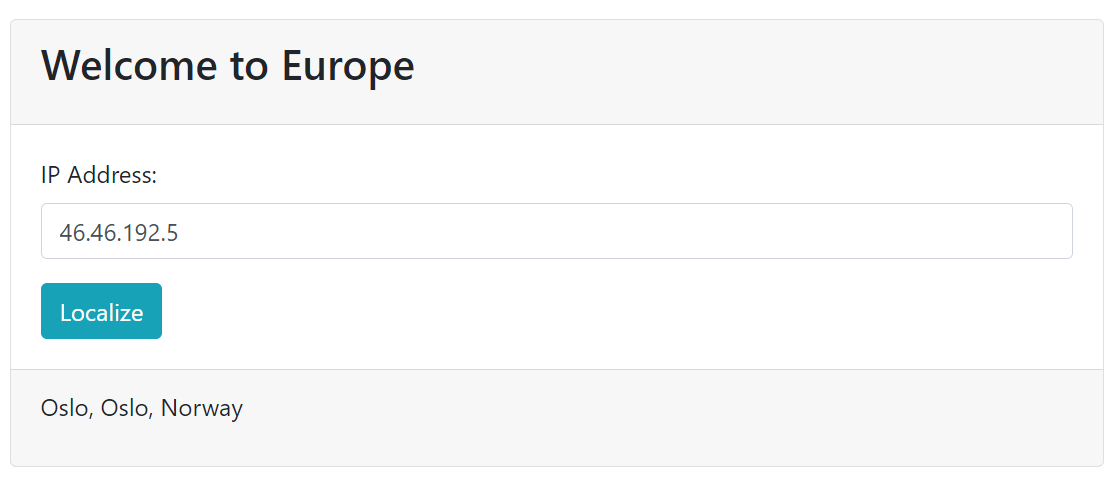Focus the IP Address input field
This screenshot has width=1111, height=486.
click(556, 232)
